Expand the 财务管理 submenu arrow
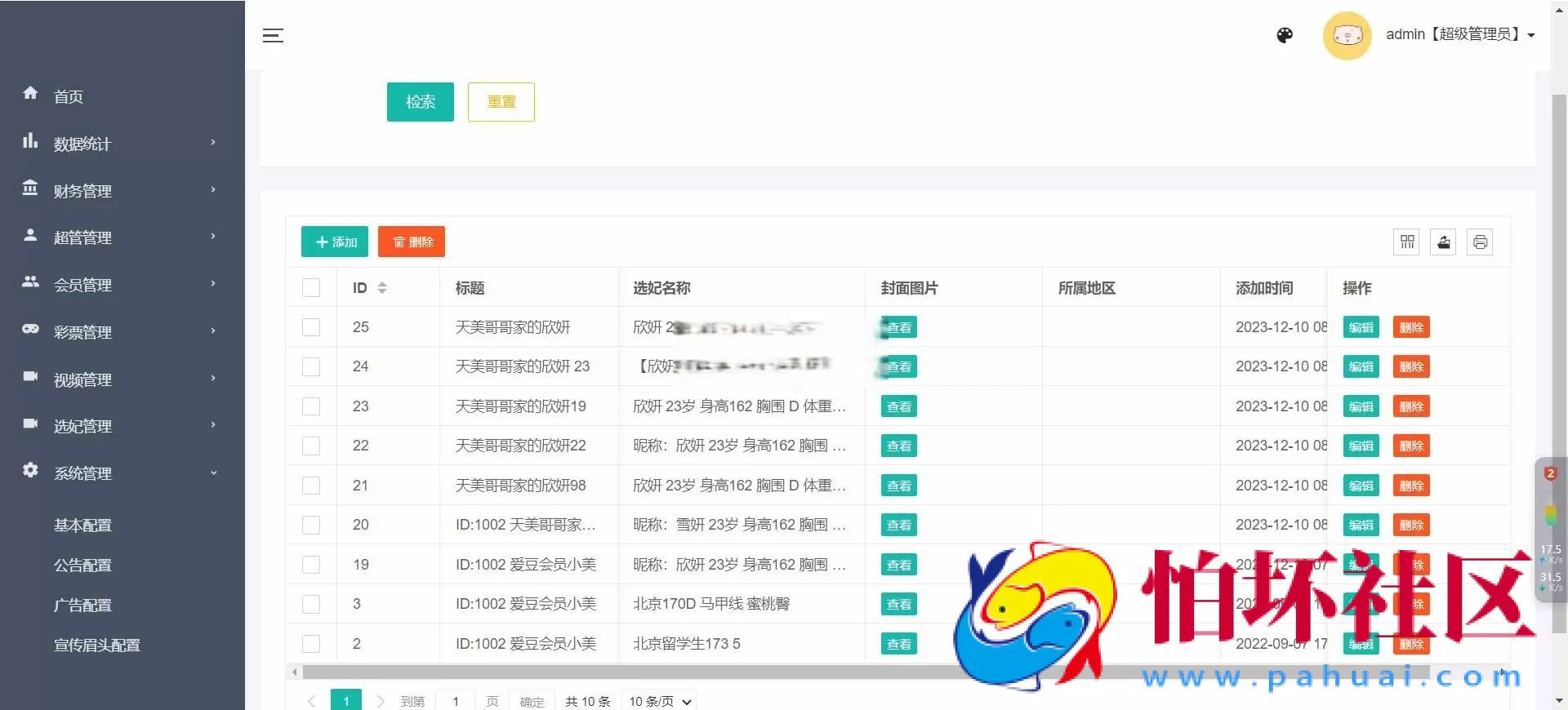 tap(213, 189)
